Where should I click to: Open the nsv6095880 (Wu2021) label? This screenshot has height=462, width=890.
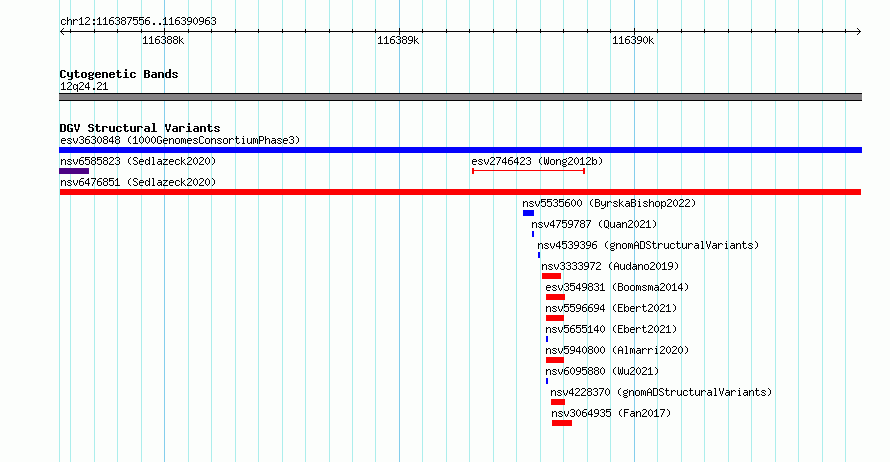[x=602, y=371]
